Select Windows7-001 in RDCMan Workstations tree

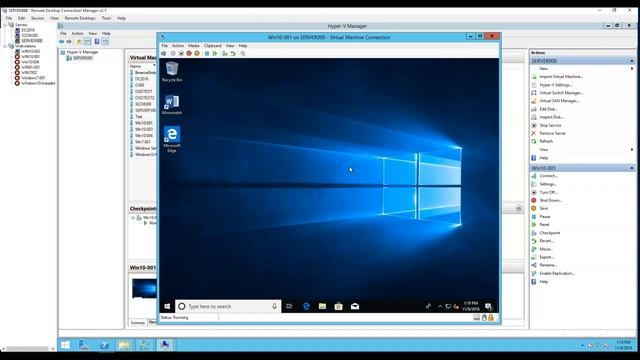pos(33,78)
